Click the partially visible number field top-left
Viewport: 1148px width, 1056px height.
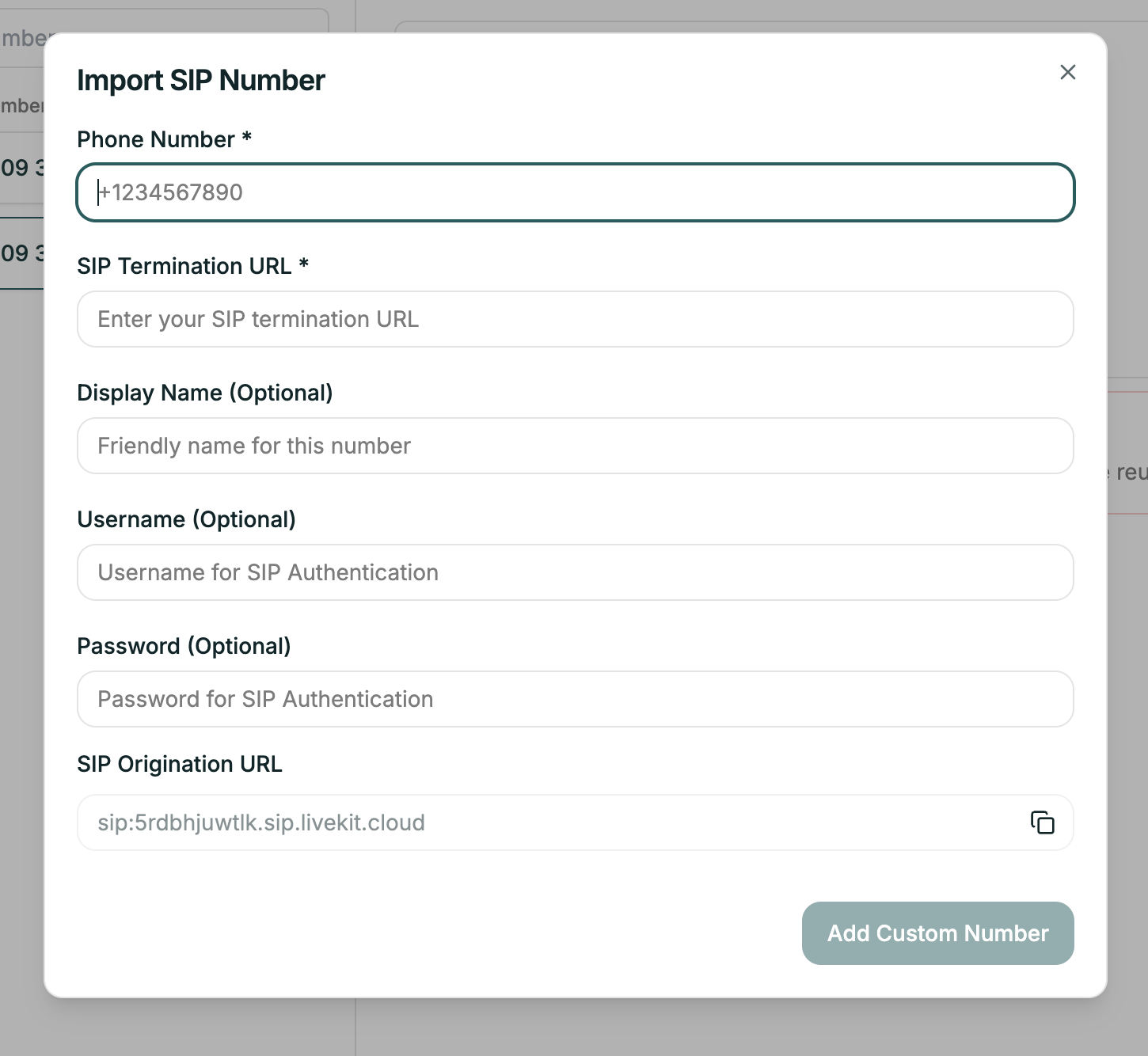point(22,37)
